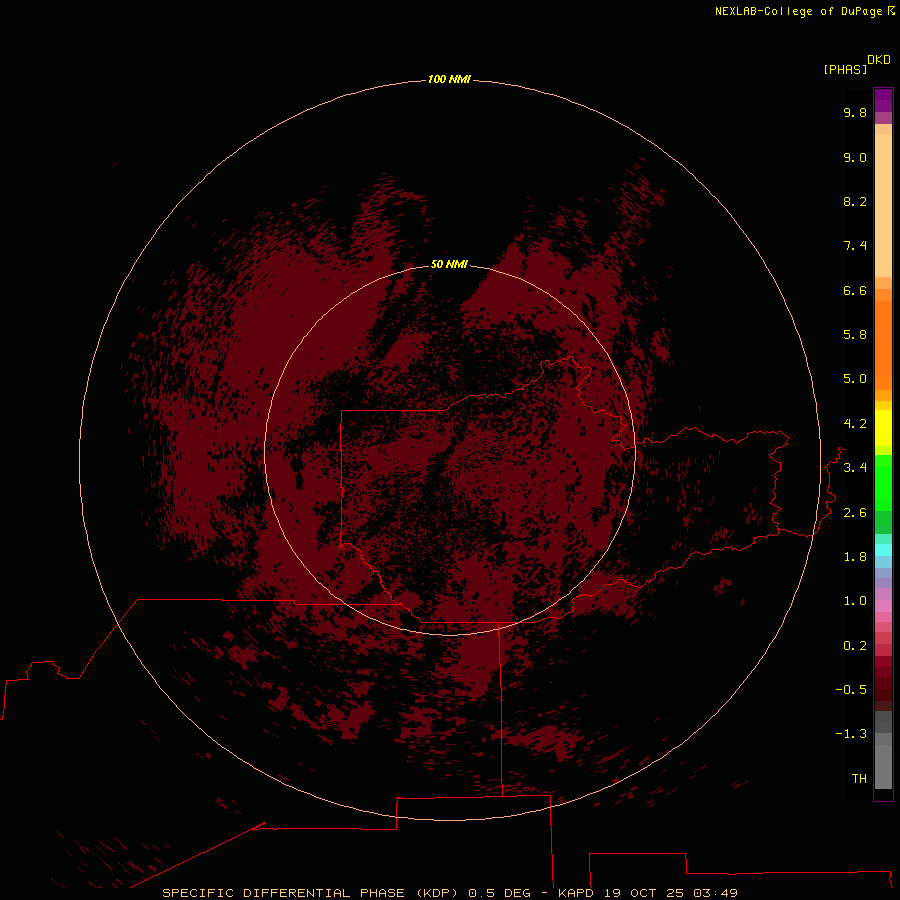Click the 5.0 legend value
This screenshot has height=900, width=900.
point(855,379)
